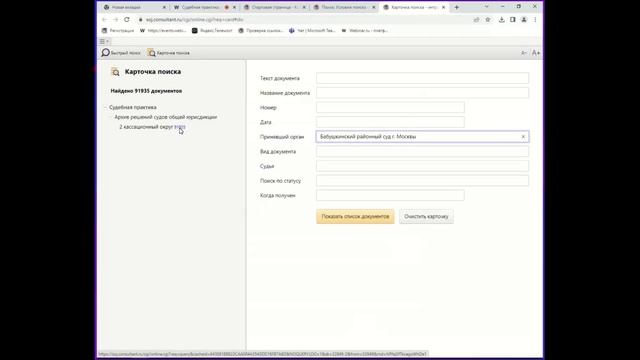Open the 2 кассационный округ count link
The image size is (640, 360).
click(x=180, y=127)
